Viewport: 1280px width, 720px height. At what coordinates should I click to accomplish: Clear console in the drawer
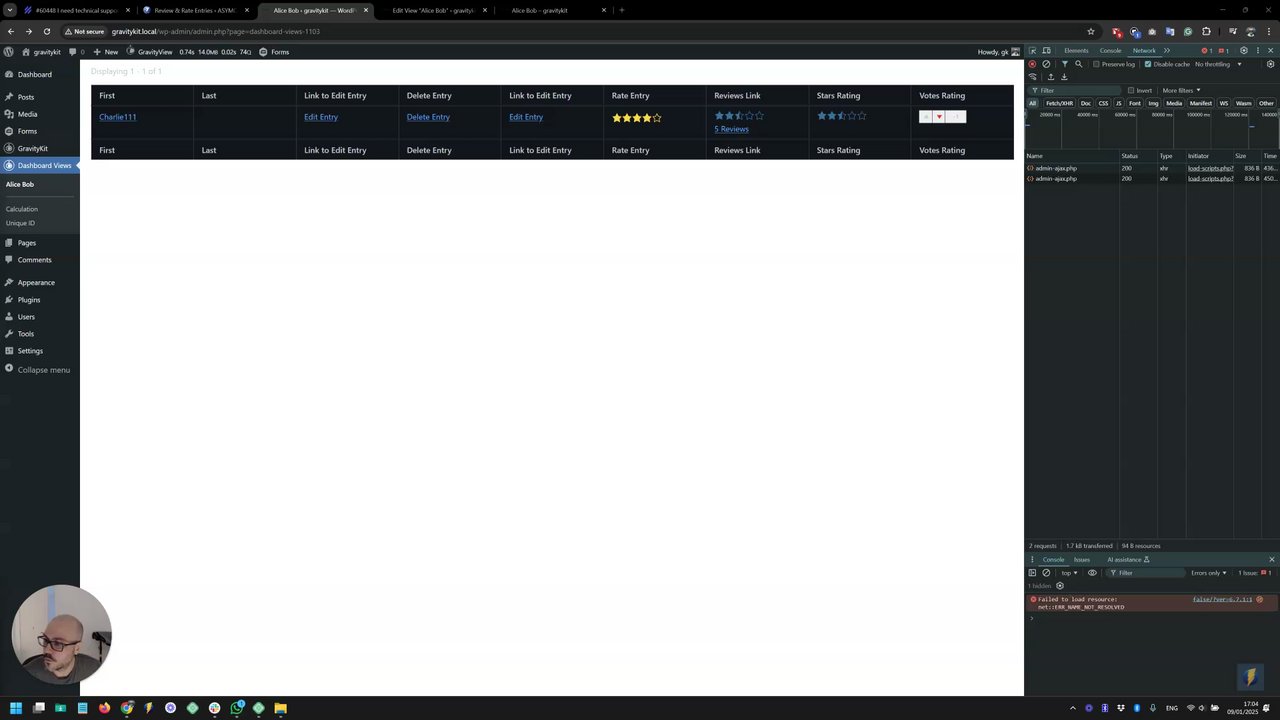(1046, 573)
